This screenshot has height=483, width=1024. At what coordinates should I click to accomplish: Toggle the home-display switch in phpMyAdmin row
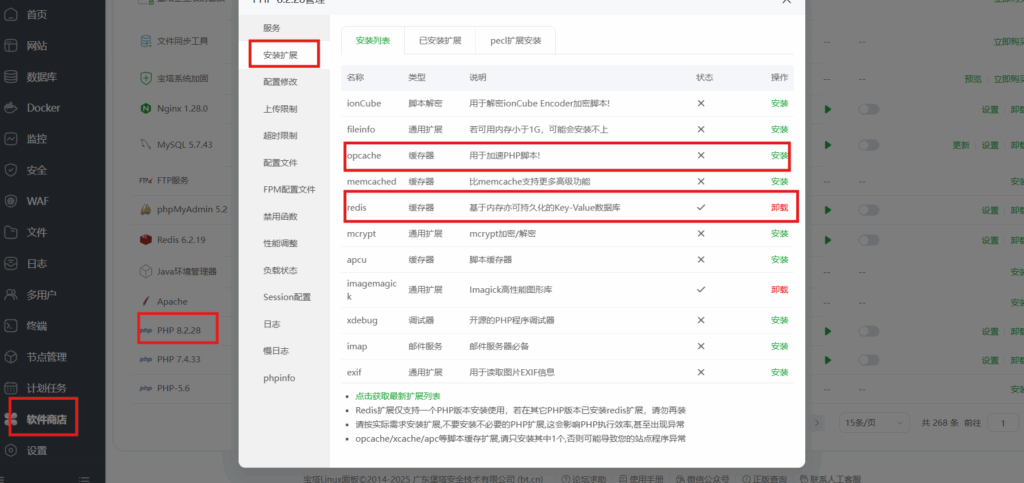(x=869, y=210)
